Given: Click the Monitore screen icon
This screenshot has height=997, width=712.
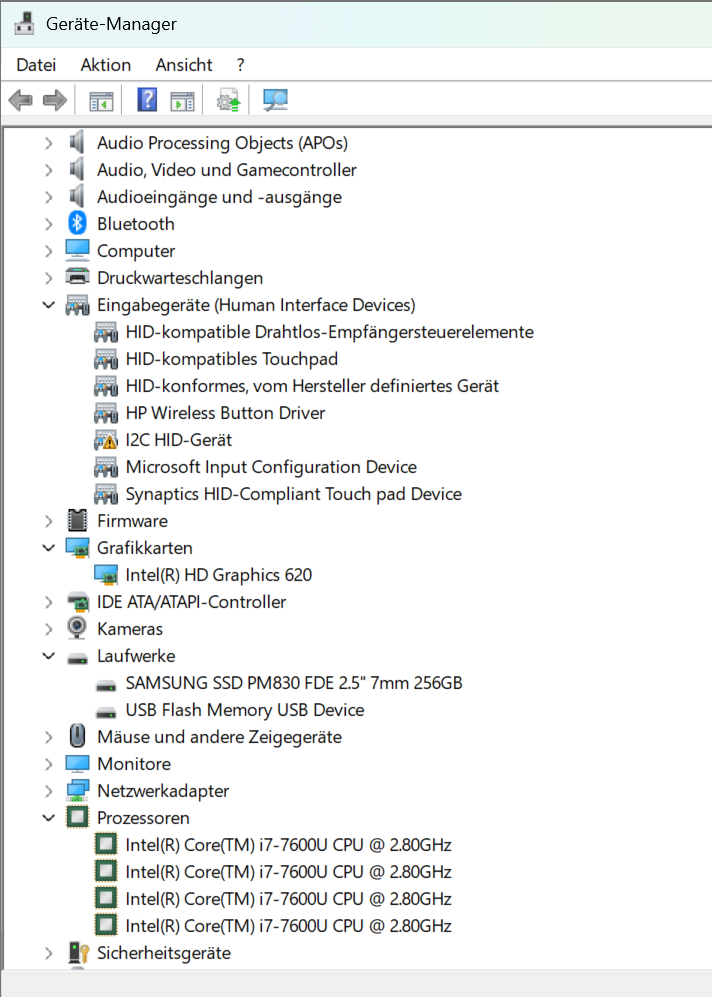Looking at the screenshot, I should click(77, 764).
